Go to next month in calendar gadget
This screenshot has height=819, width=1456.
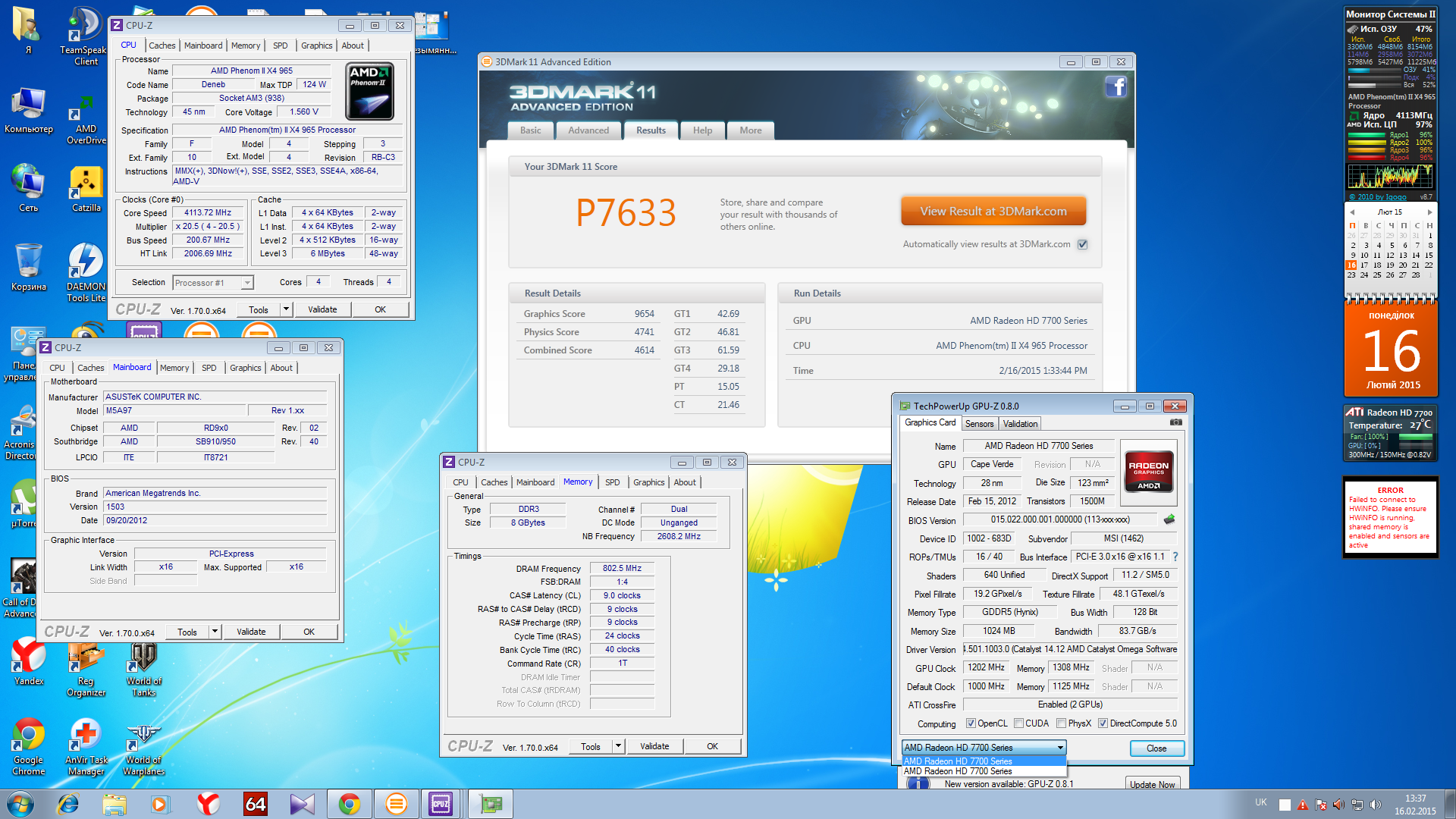[x=1429, y=212]
